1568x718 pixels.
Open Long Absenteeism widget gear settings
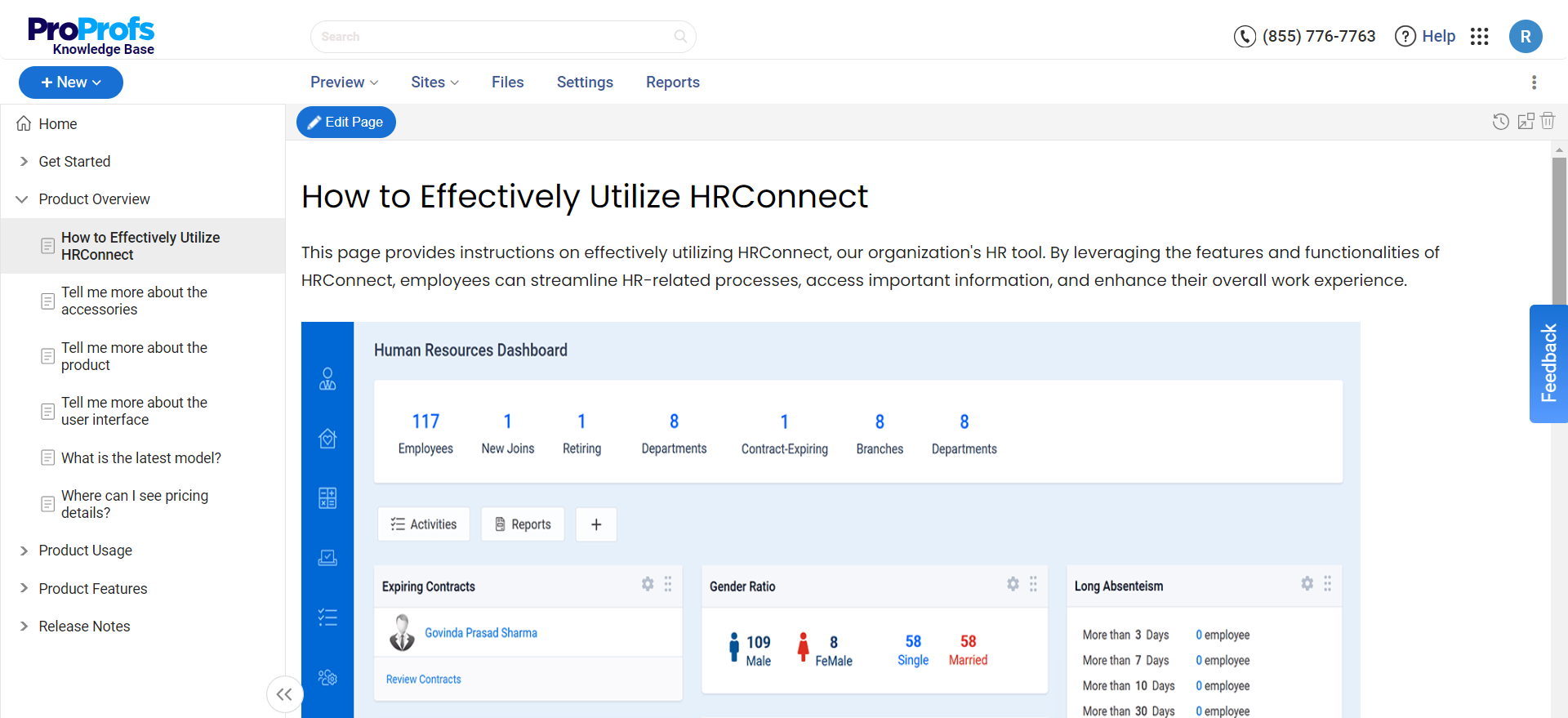point(1307,583)
